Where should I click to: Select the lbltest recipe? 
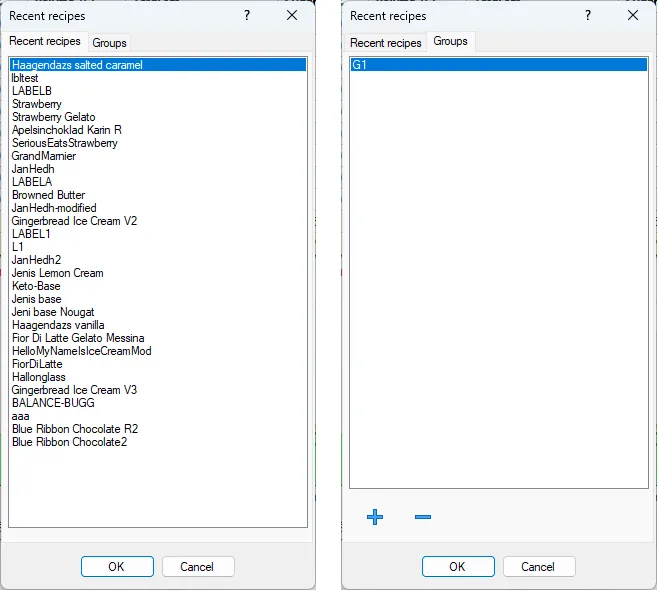[x=158, y=78]
